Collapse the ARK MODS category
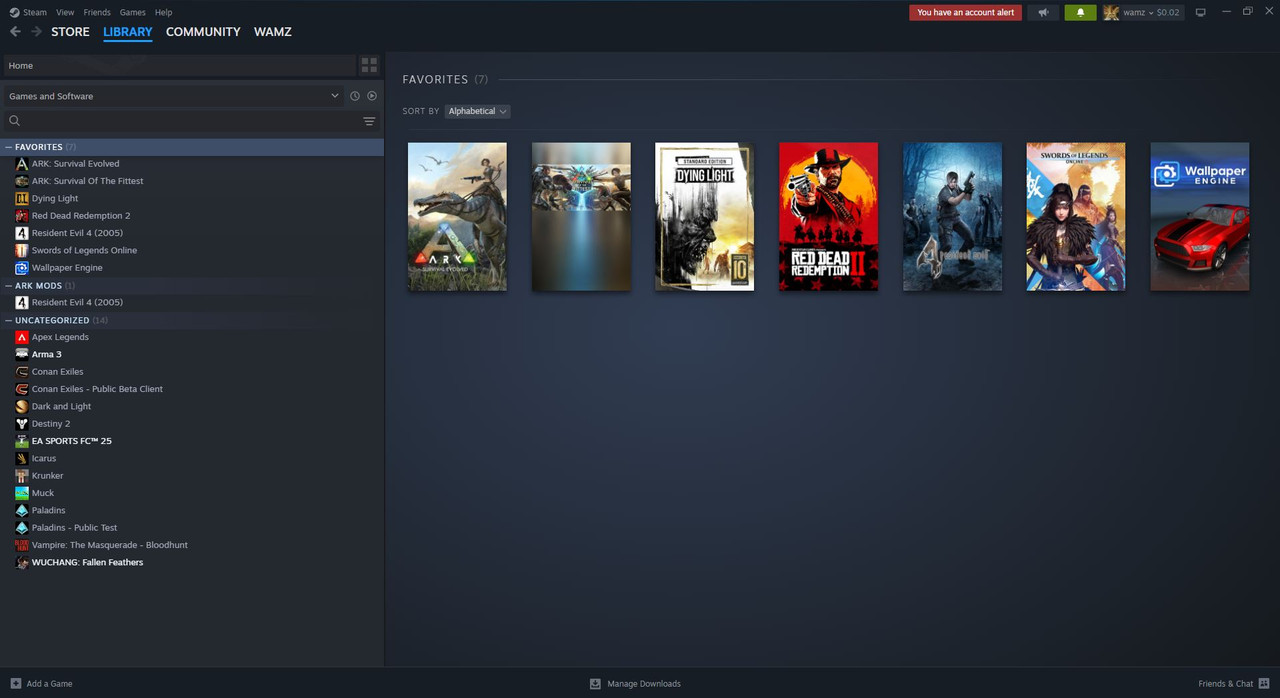Screen dimensions: 1280x698 click(x=9, y=285)
